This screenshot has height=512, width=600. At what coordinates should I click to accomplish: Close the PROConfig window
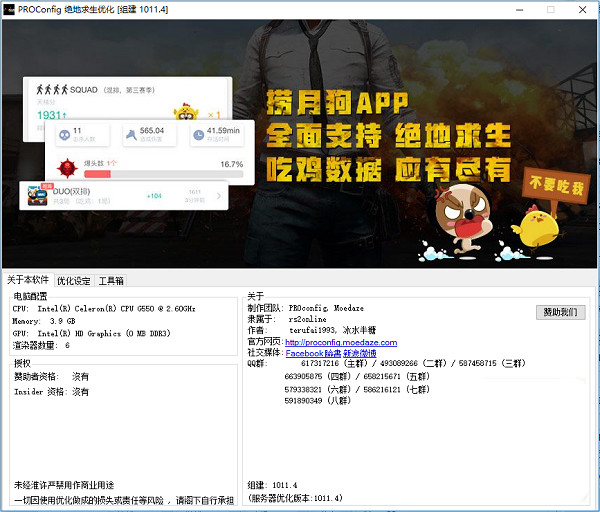click(x=582, y=10)
